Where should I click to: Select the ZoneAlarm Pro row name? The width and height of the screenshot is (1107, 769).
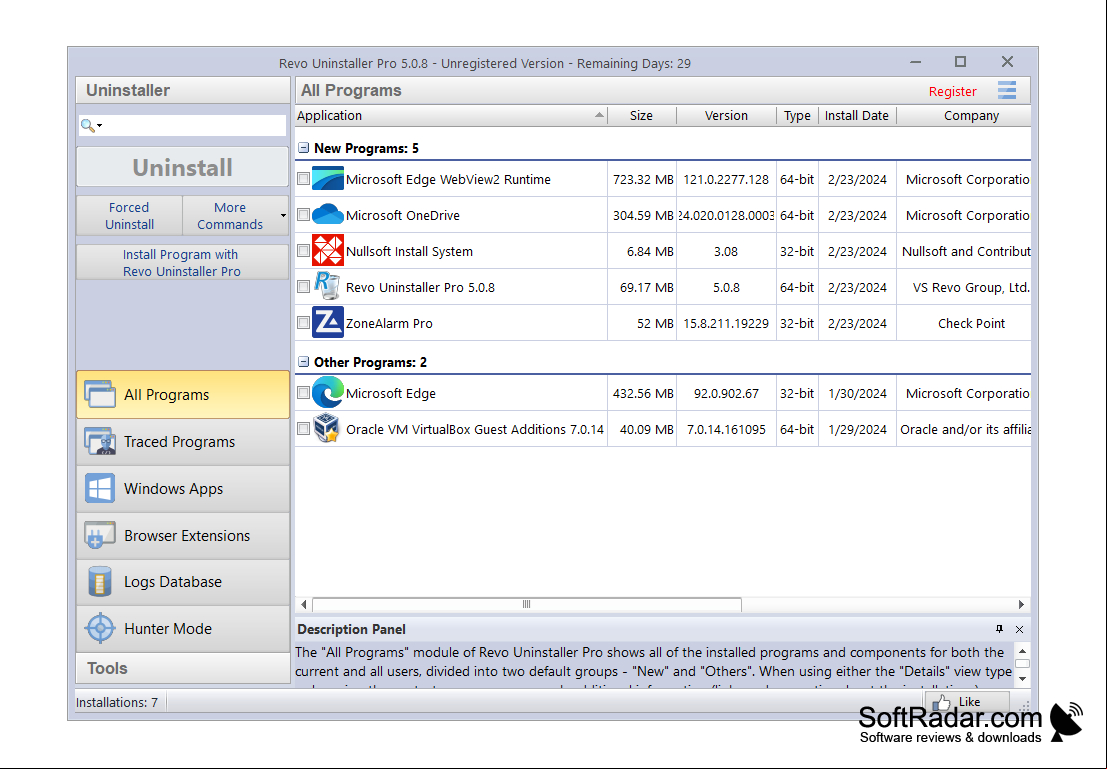pos(389,323)
